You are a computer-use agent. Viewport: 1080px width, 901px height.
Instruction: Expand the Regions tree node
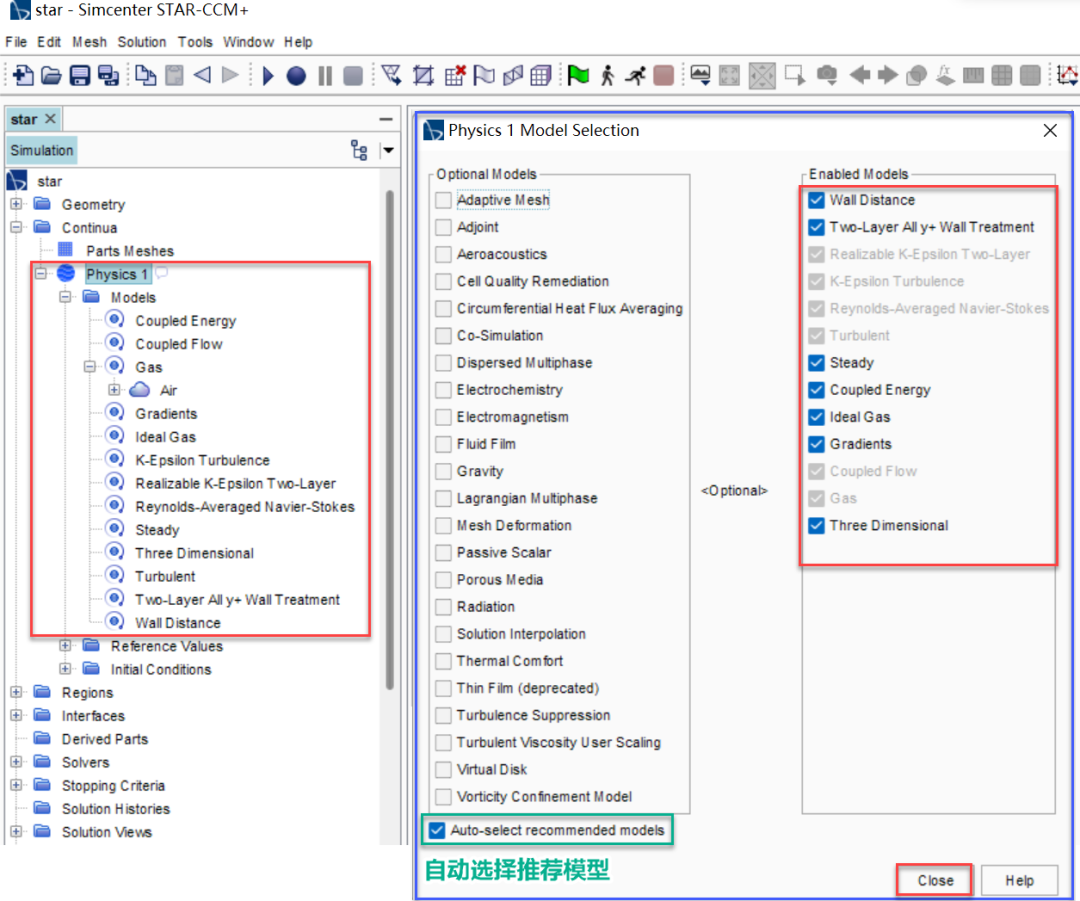pos(16,692)
